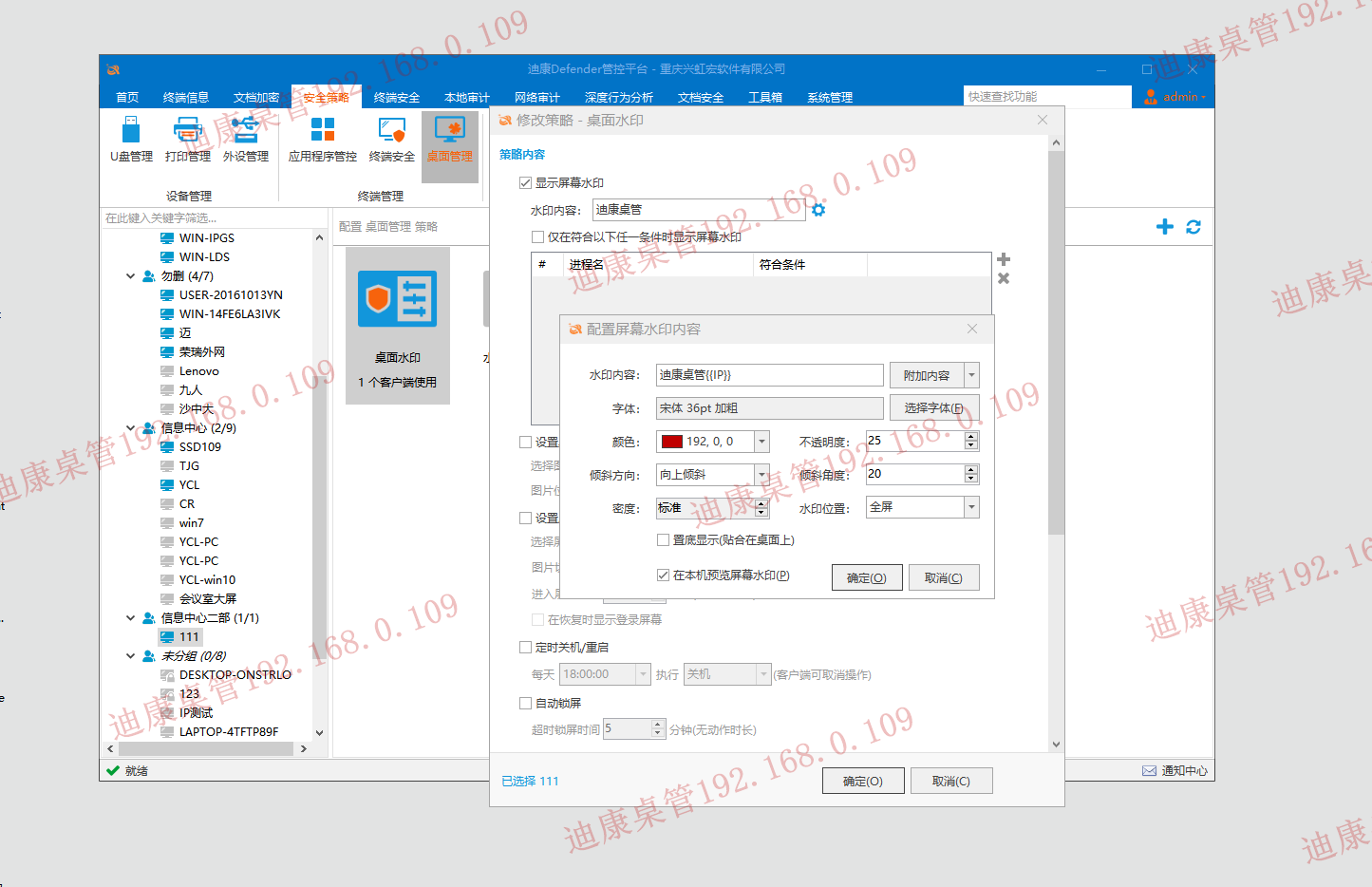This screenshot has height=887, width=1372.
Task: Confirm watermark dialog with 确定(O)
Action: [867, 577]
